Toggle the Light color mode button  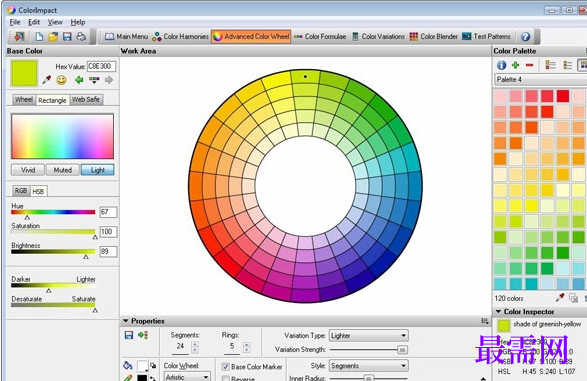coord(98,170)
